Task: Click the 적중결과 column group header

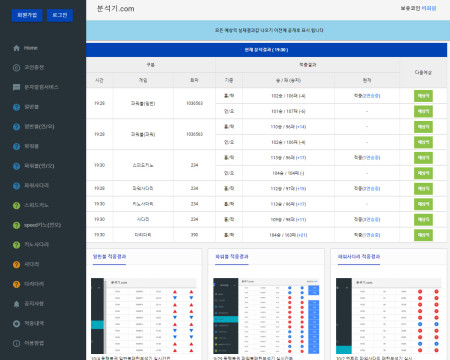Action: click(307, 65)
